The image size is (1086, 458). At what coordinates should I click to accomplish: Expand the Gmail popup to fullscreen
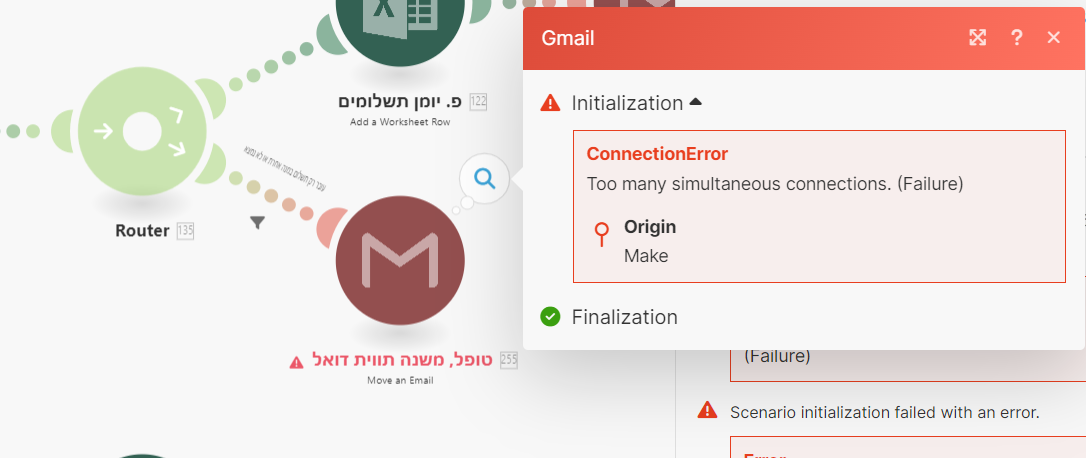click(x=978, y=38)
